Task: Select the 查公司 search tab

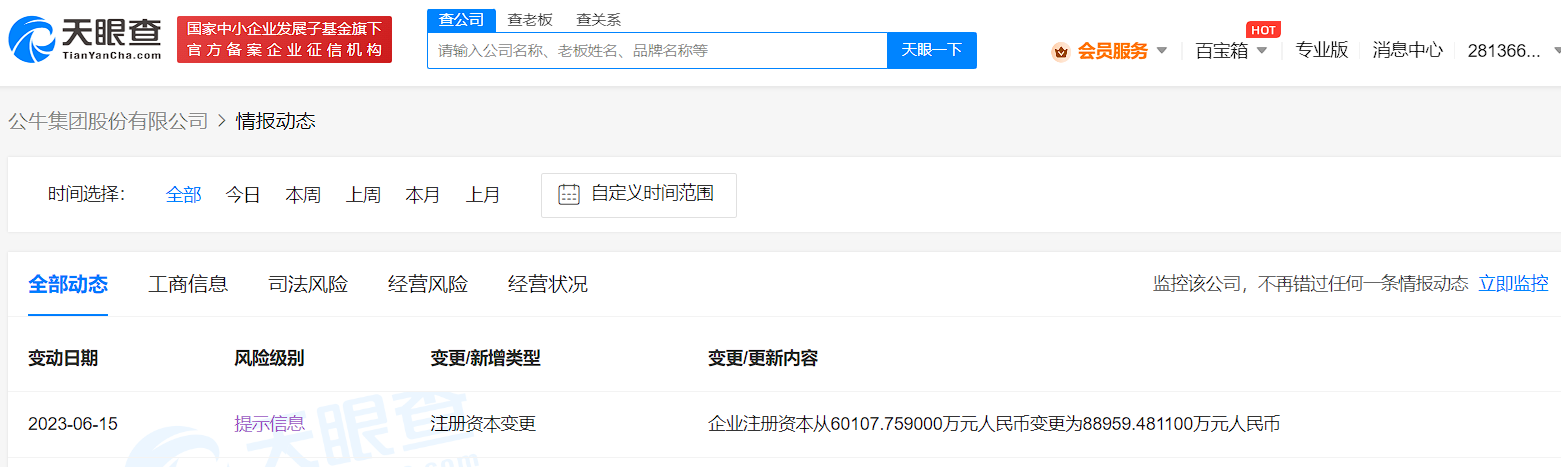Action: coord(461,20)
